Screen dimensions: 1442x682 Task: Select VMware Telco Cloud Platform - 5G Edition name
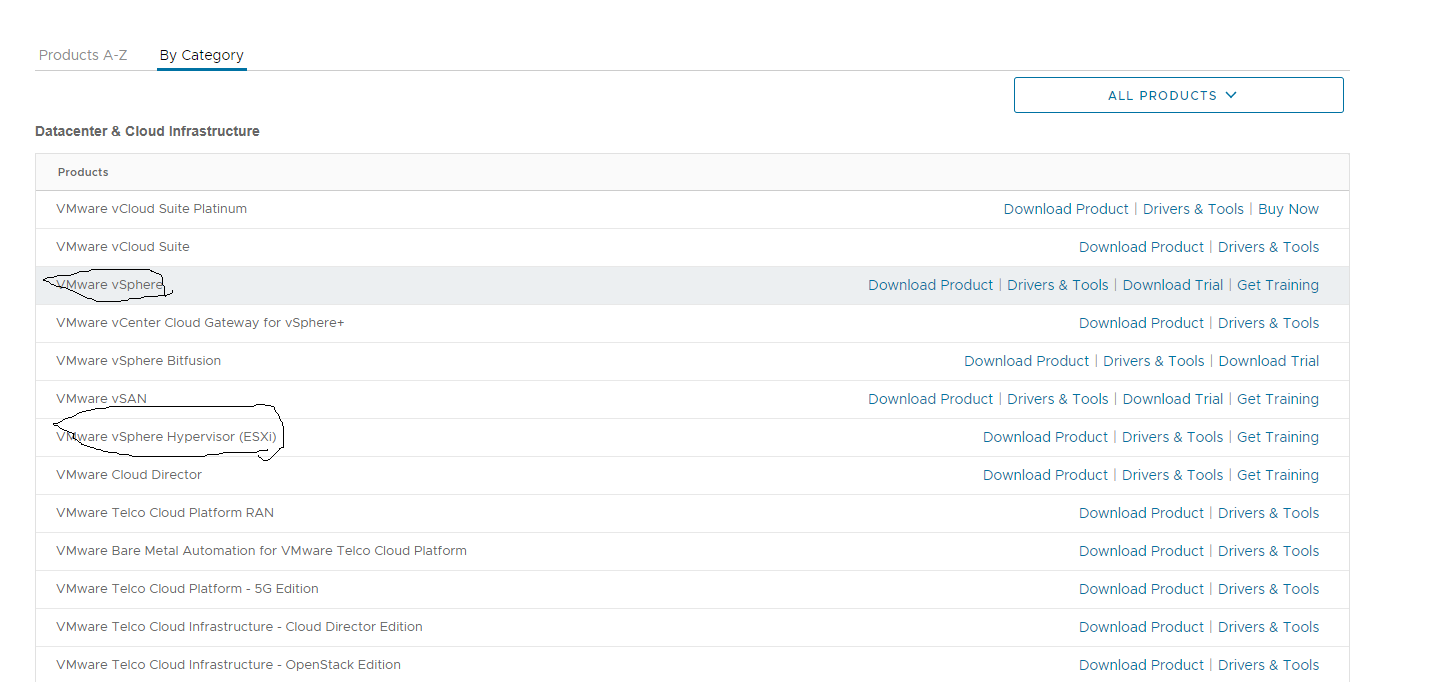point(187,589)
